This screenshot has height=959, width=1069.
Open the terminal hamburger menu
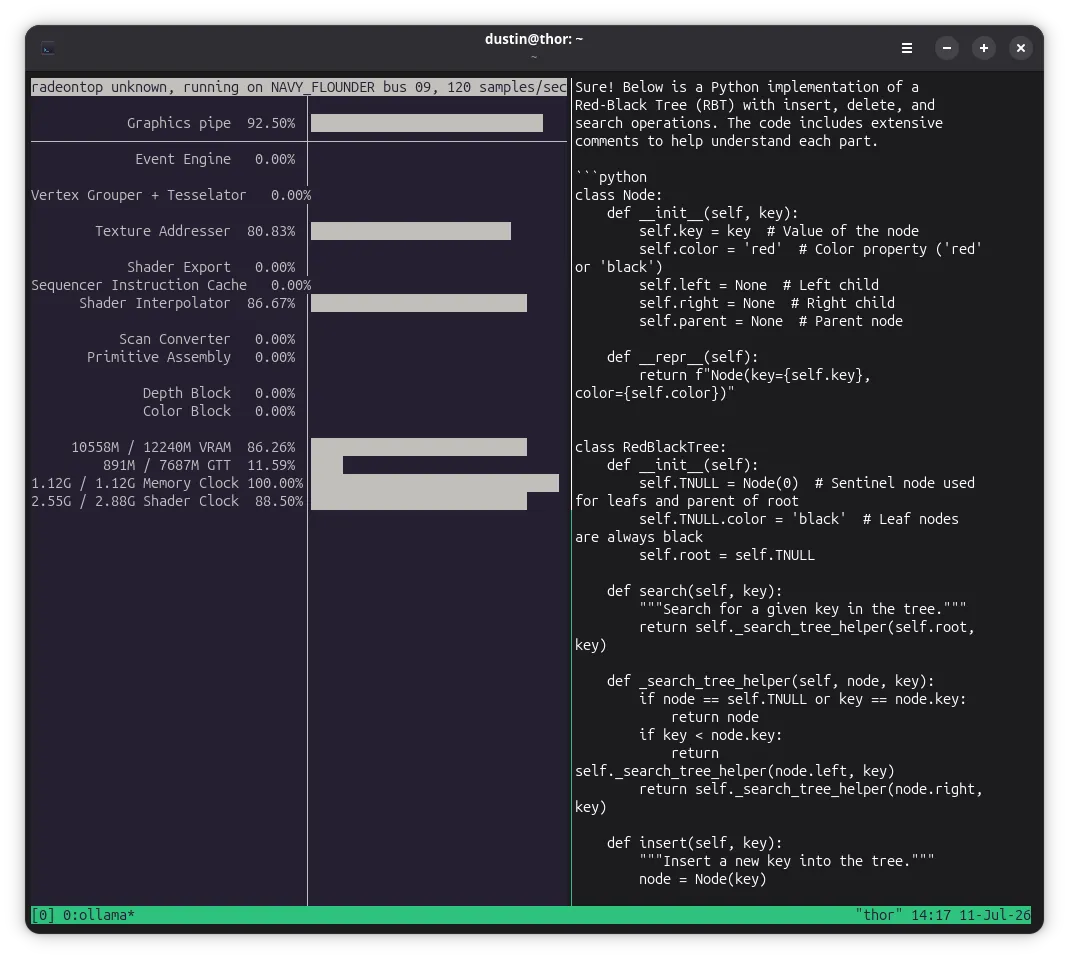[906, 48]
